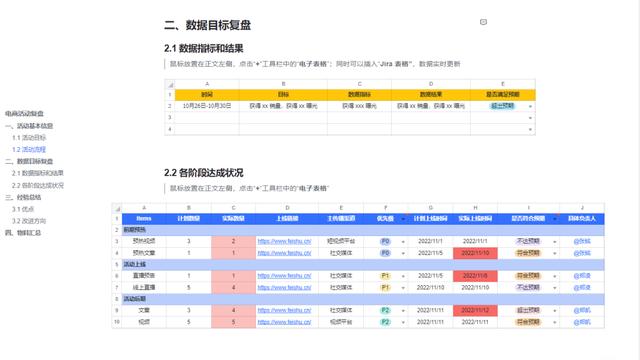Open status dropdown arrow for 线上直播 row
The height and width of the screenshot is (360, 640).
(x=555, y=288)
